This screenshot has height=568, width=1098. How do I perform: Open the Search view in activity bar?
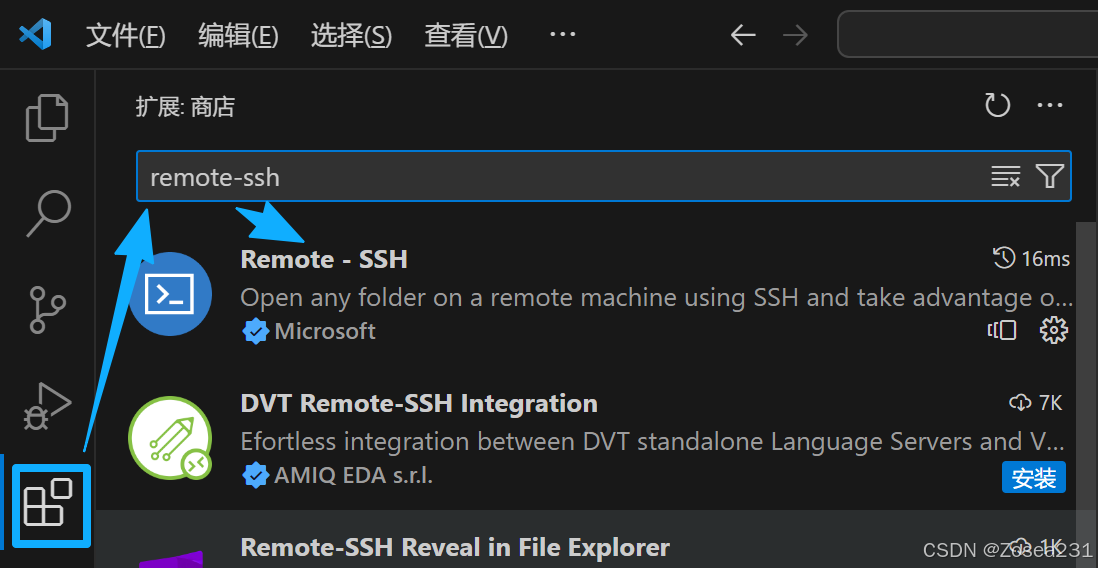tap(47, 213)
